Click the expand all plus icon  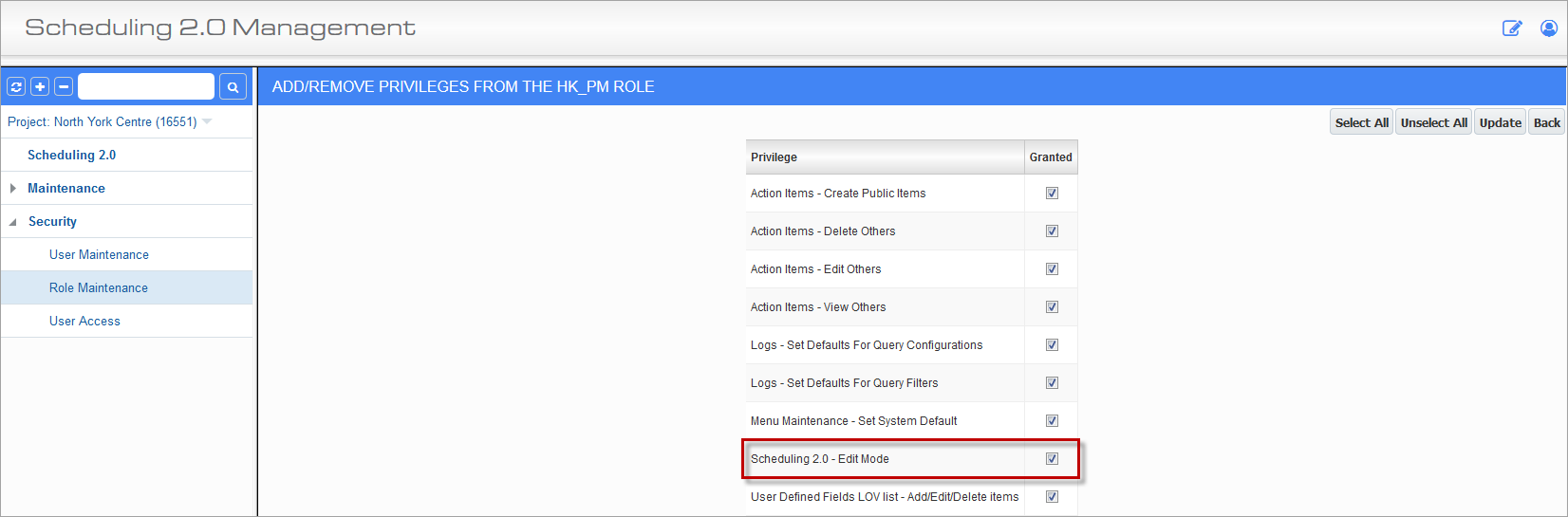pyautogui.click(x=40, y=86)
